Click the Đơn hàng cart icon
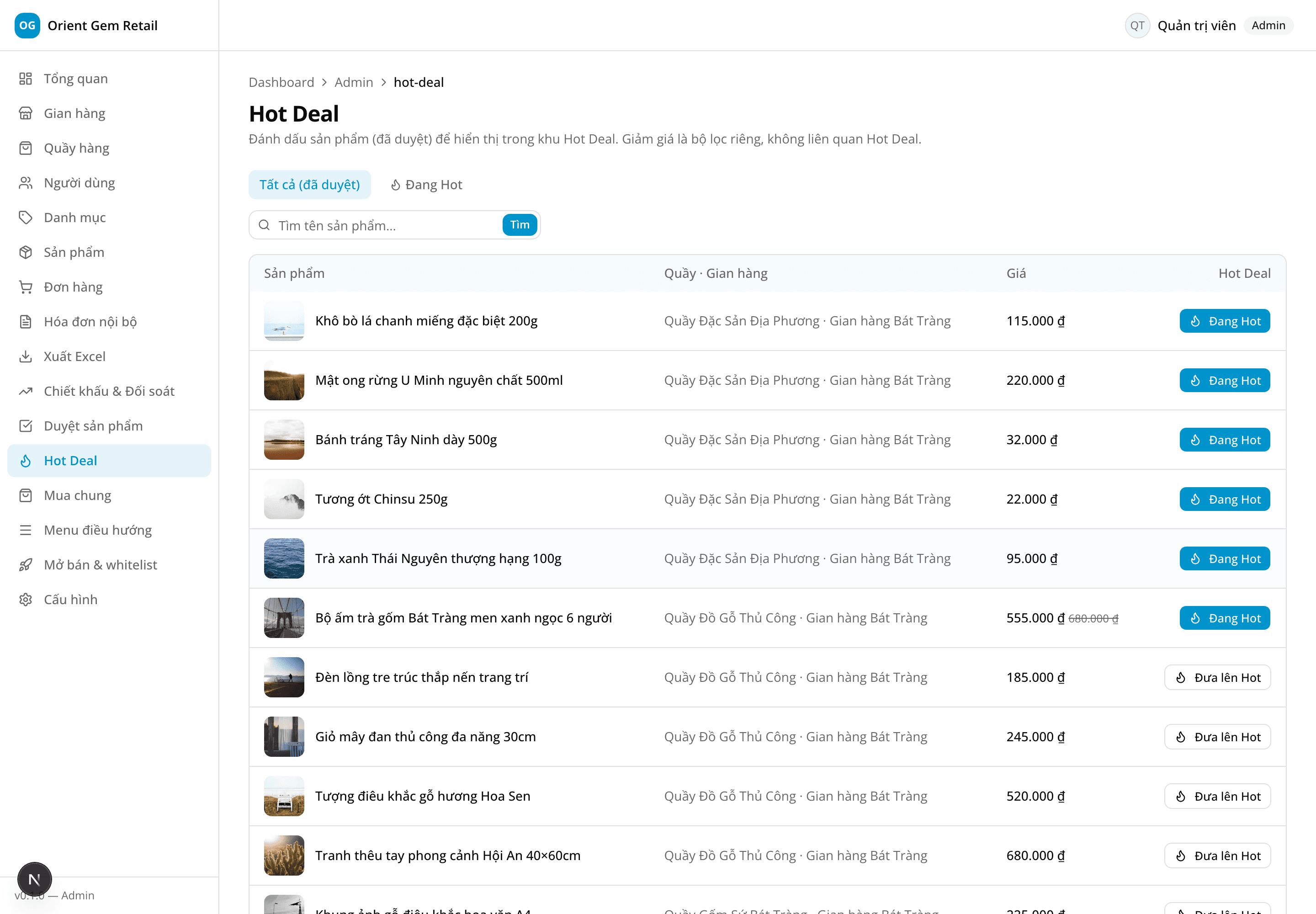 [25, 287]
